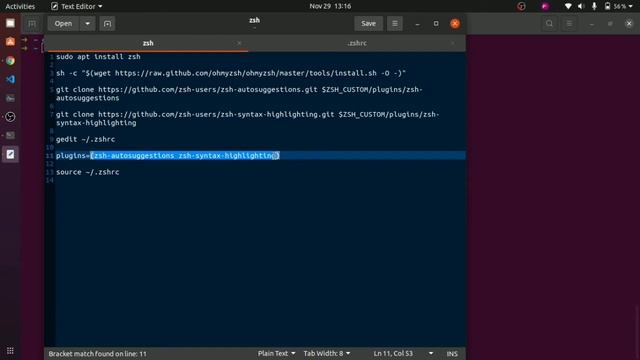Launch Chrome from the dock
640x360 pixels.
pos(10,60)
